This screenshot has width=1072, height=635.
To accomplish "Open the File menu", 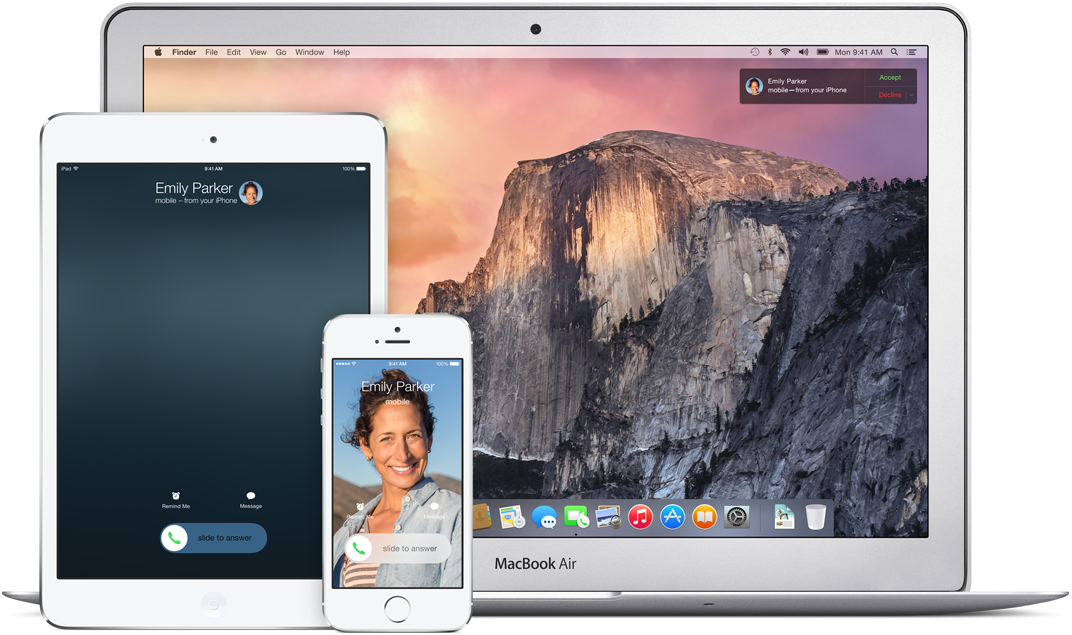I will tap(212, 52).
